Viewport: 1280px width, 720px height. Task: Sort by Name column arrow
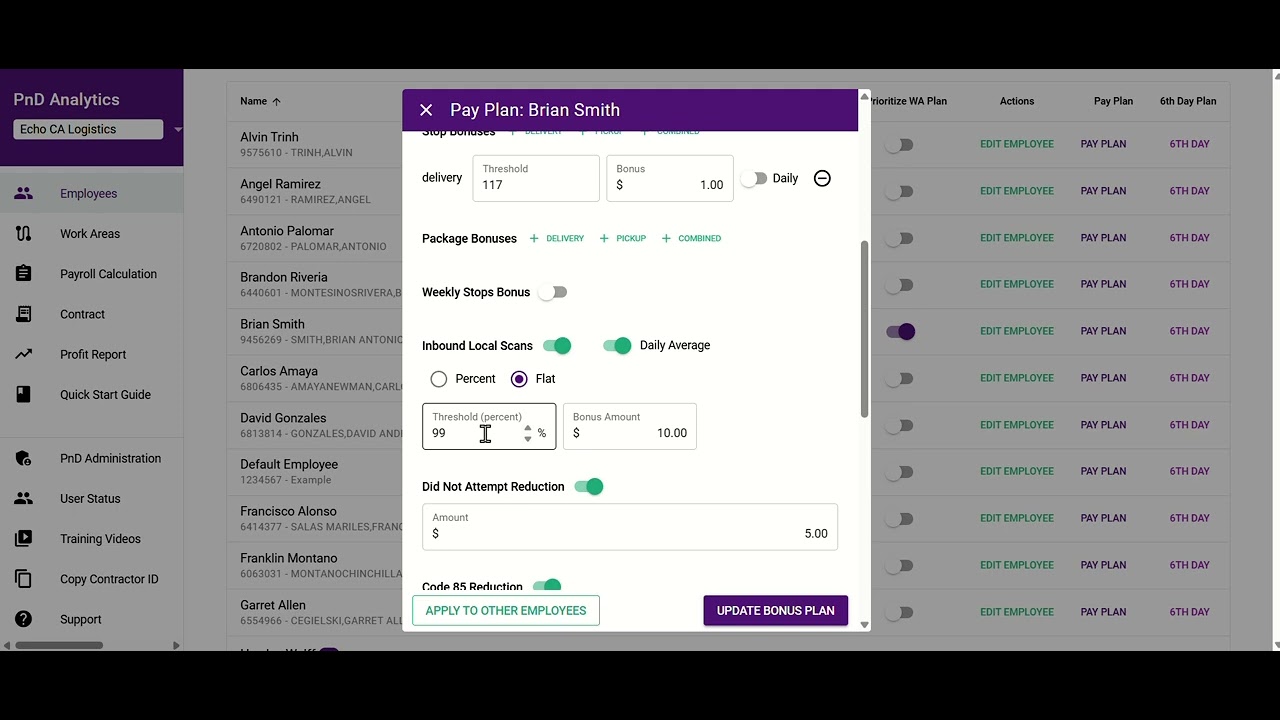point(277,101)
